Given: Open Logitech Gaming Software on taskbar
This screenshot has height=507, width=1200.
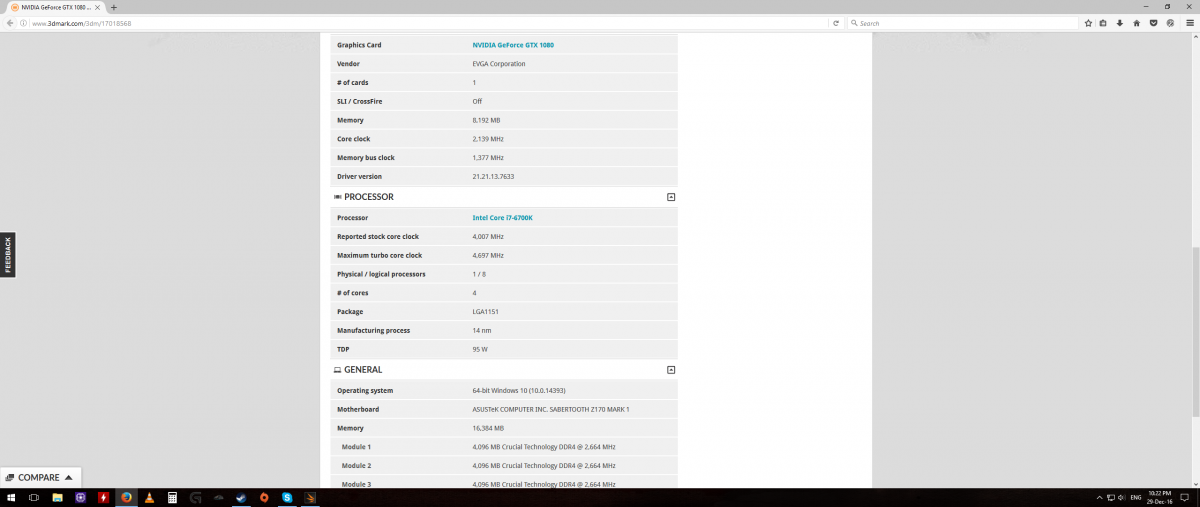Looking at the screenshot, I should [x=195, y=498].
